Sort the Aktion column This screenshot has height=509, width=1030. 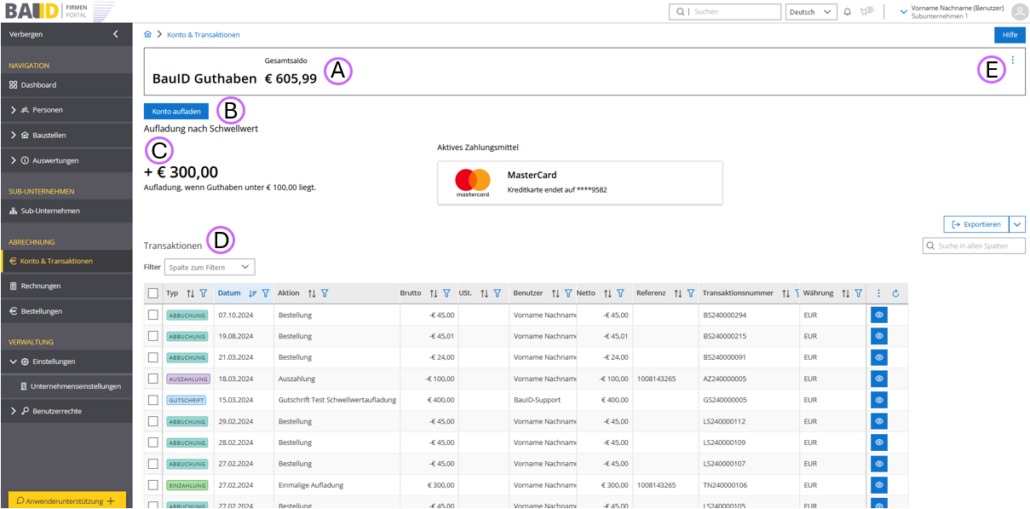click(312, 294)
